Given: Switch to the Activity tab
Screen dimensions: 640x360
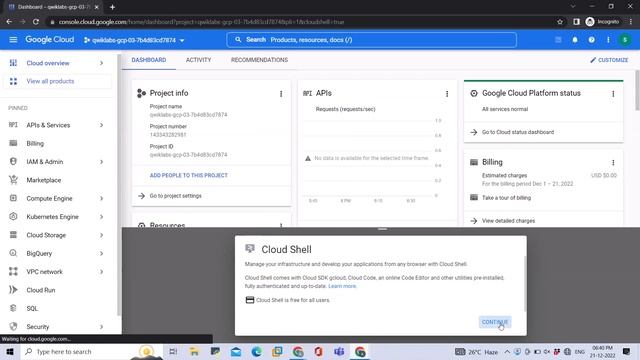Looking at the screenshot, I should 198,60.
